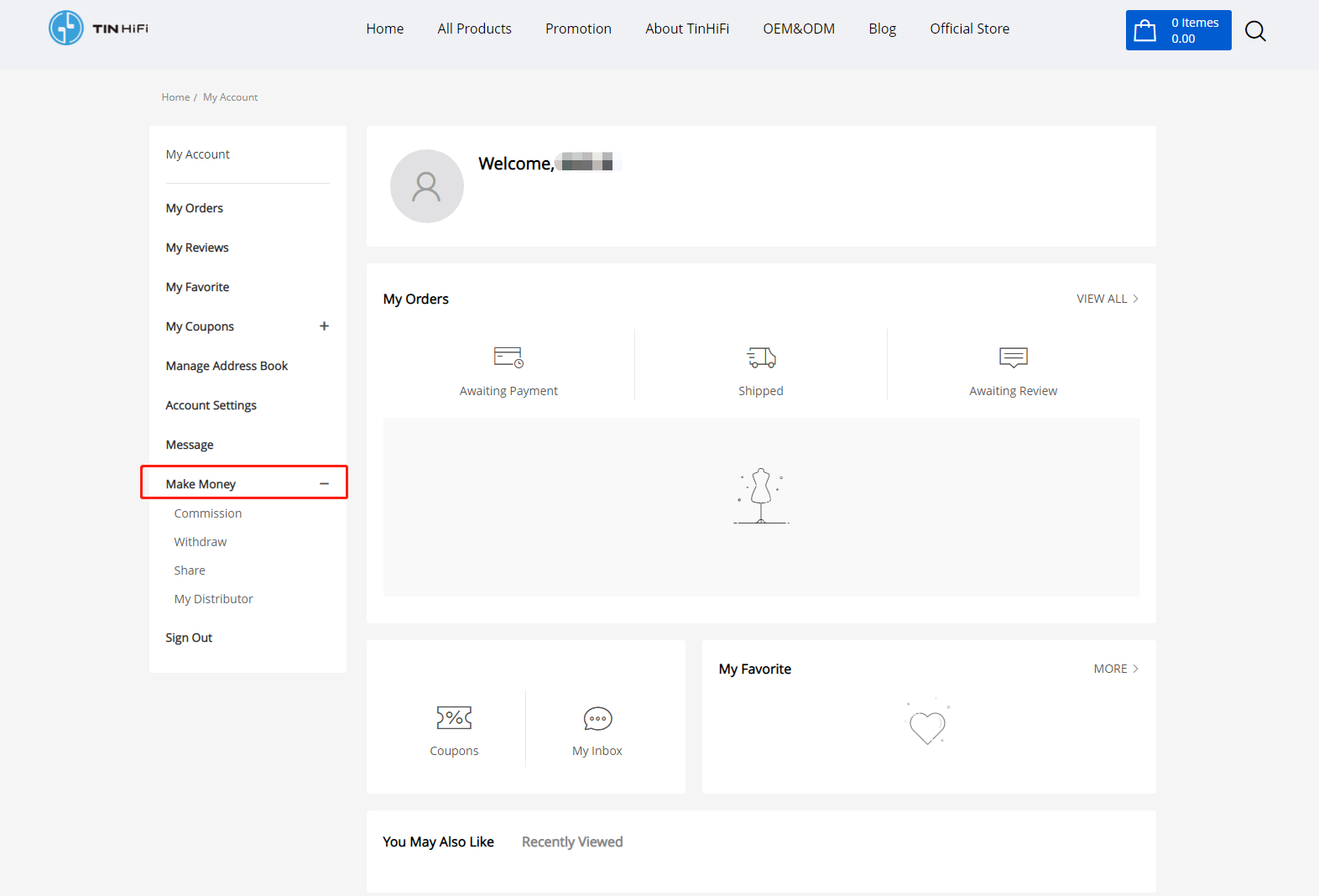The width and height of the screenshot is (1319, 896).
Task: Open Commission under Make Money
Action: tap(207, 513)
